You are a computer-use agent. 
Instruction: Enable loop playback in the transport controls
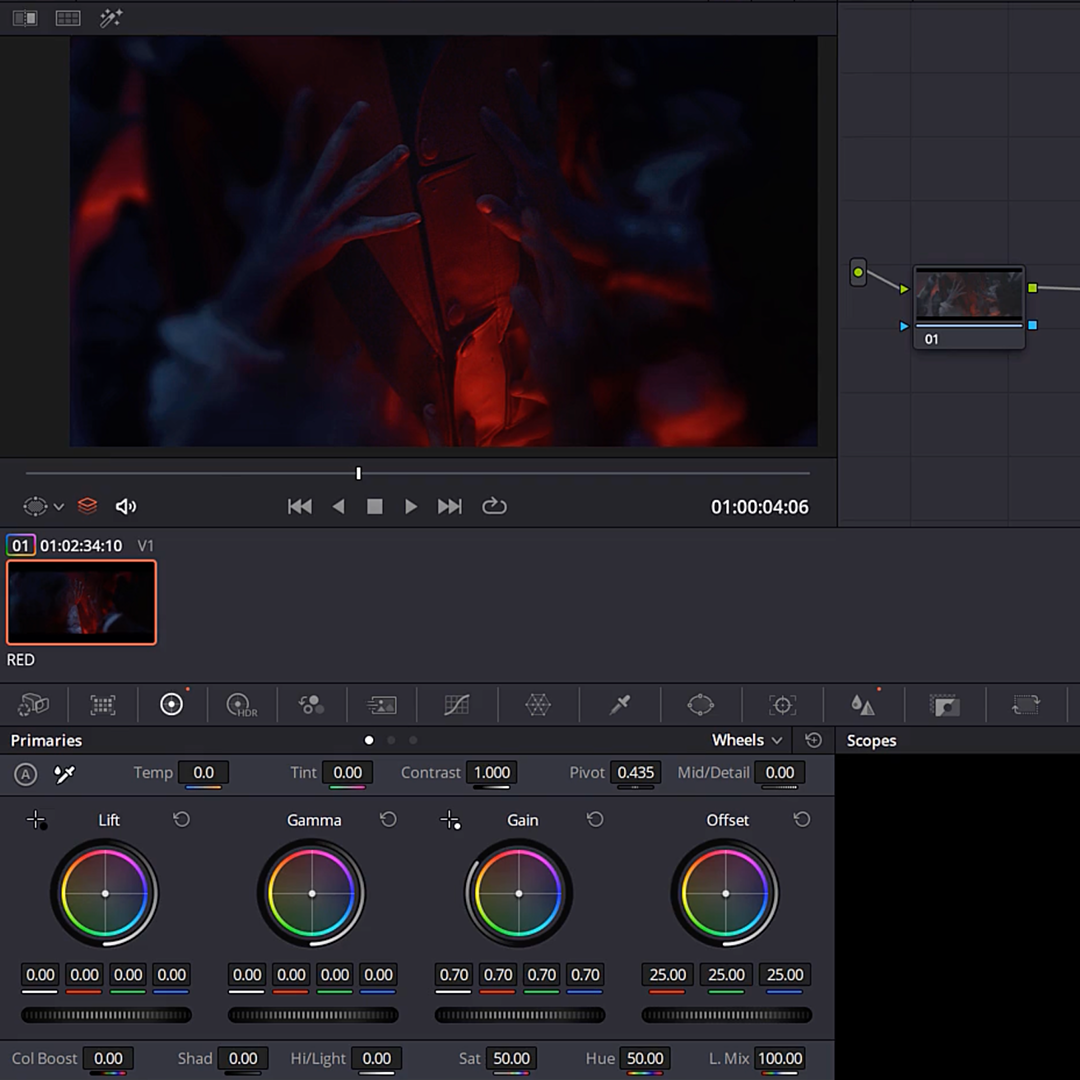click(494, 506)
